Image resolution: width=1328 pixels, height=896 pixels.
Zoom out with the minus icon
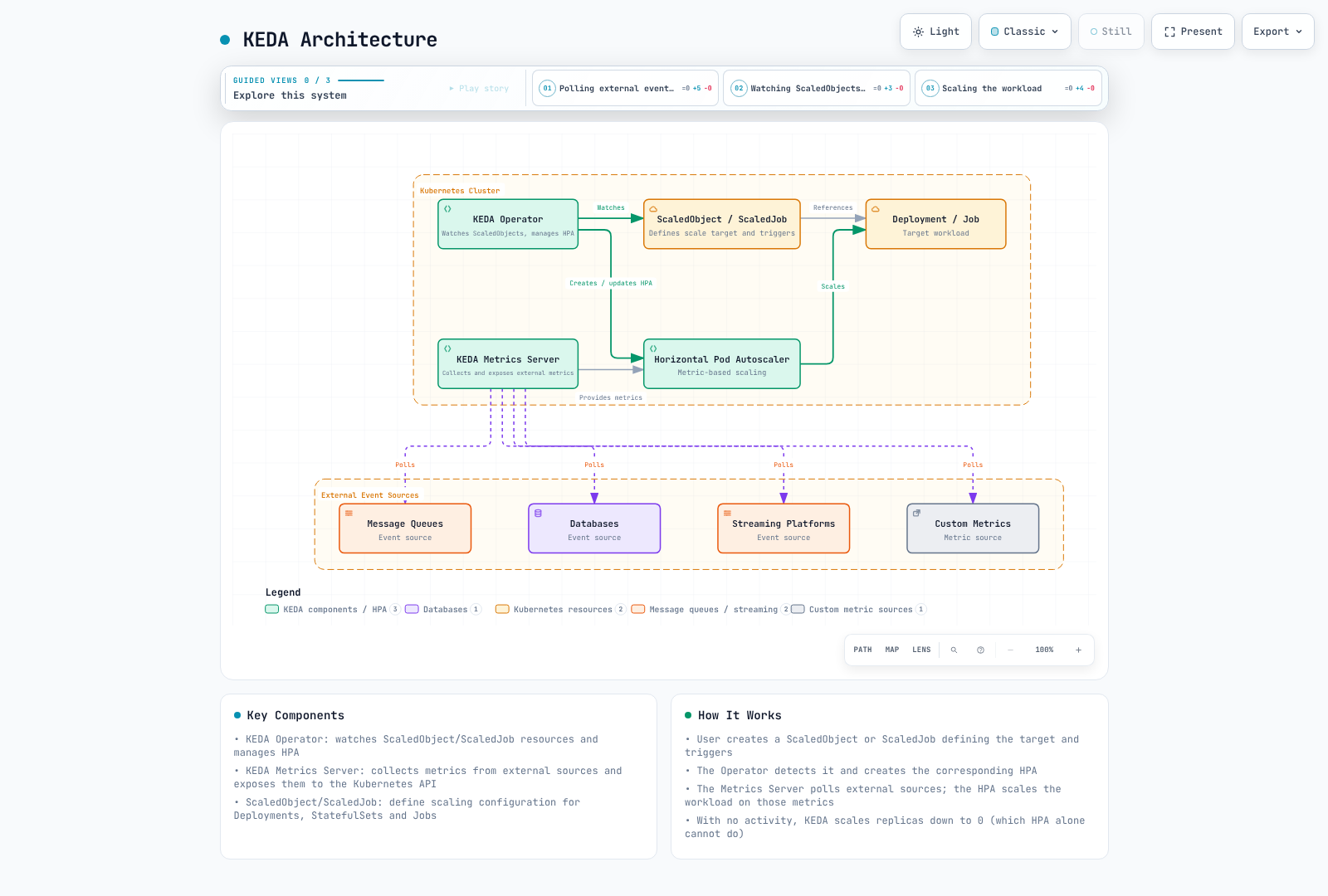1010,650
